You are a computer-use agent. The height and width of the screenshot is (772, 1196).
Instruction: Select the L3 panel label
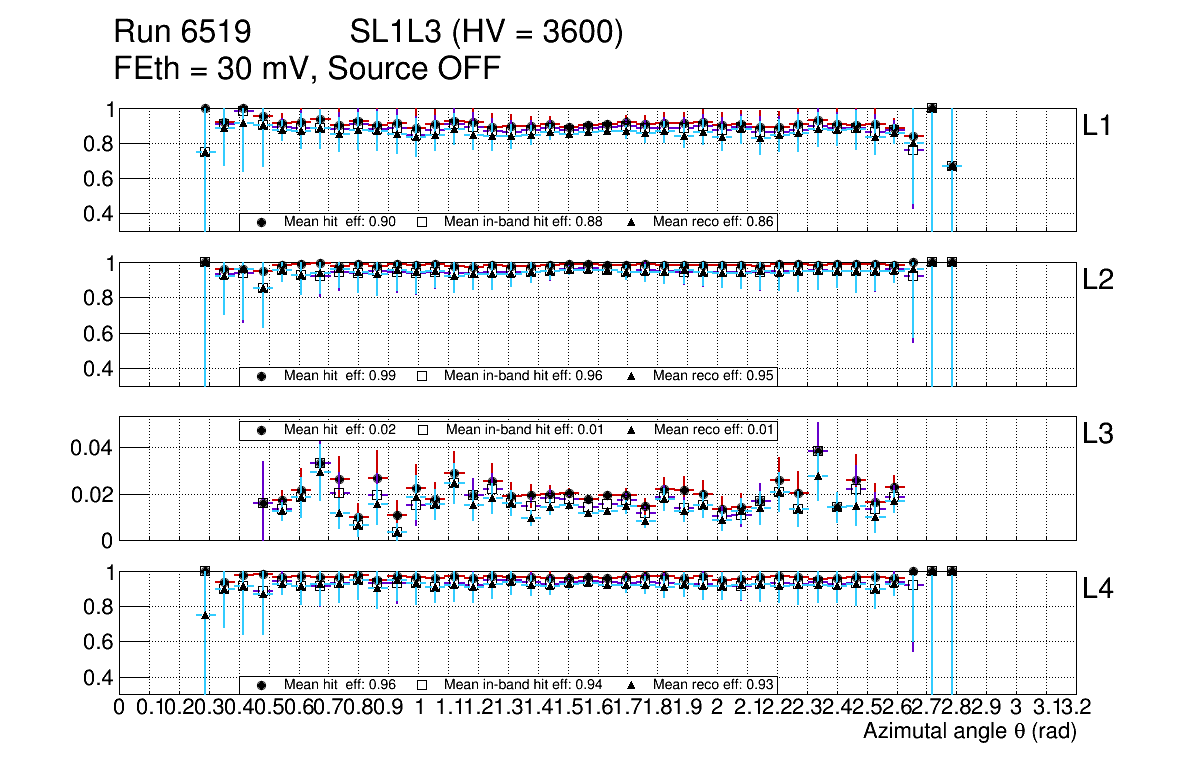(1100, 434)
